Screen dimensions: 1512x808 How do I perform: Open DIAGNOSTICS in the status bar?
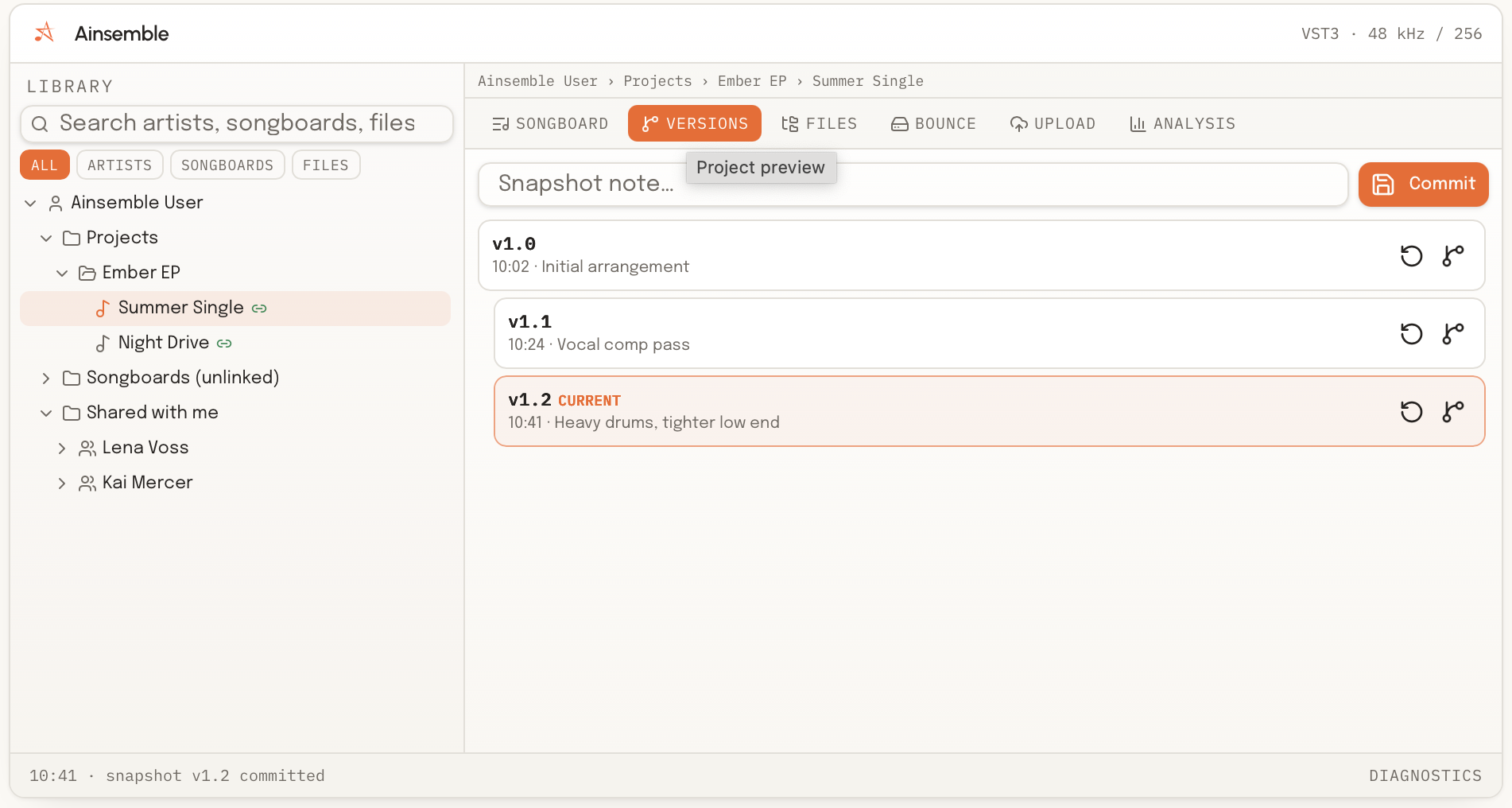(x=1425, y=776)
